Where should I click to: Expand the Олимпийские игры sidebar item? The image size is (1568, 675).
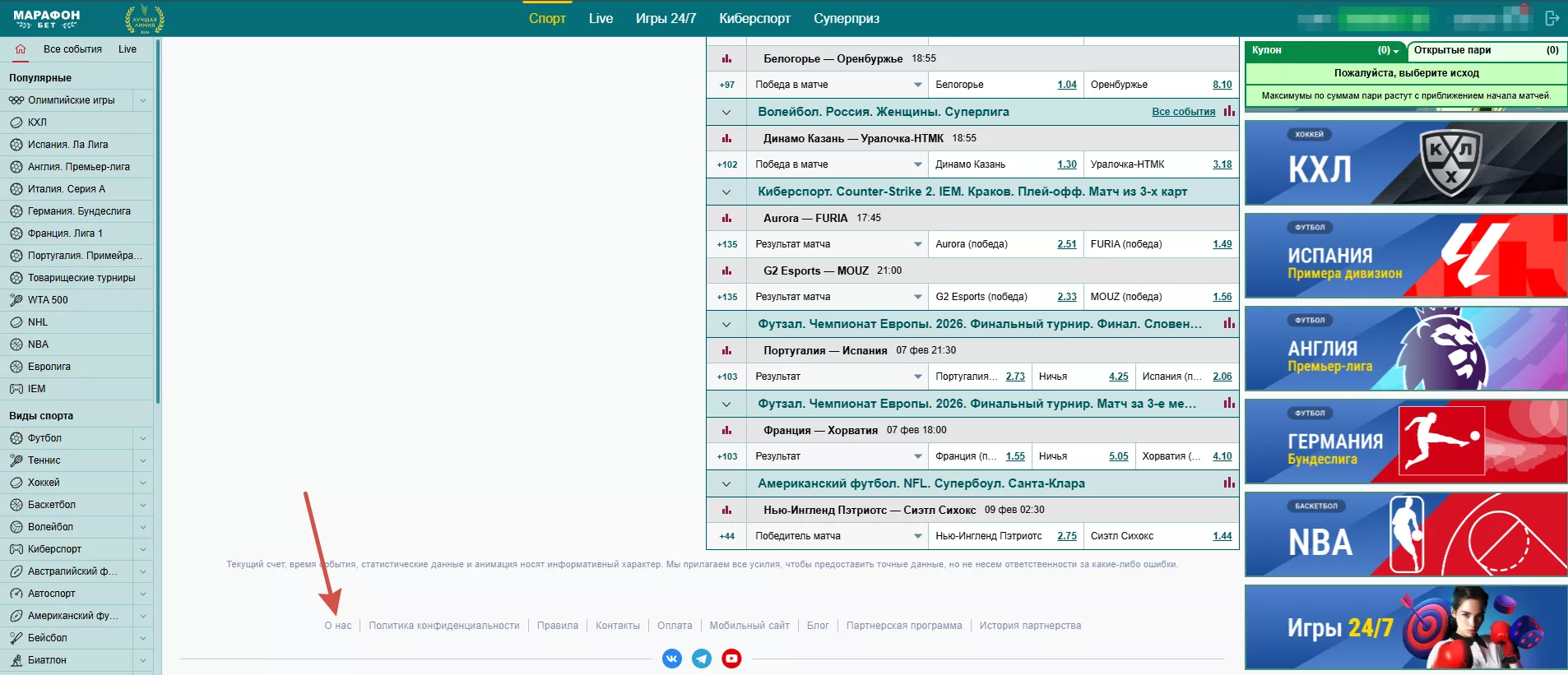tap(143, 100)
